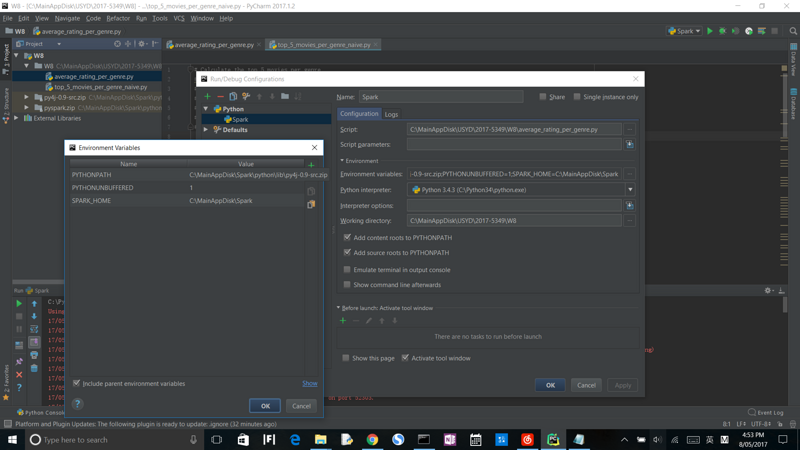This screenshot has height=450, width=800.
Task: Enable Emulate terminal in output console
Action: tap(347, 269)
